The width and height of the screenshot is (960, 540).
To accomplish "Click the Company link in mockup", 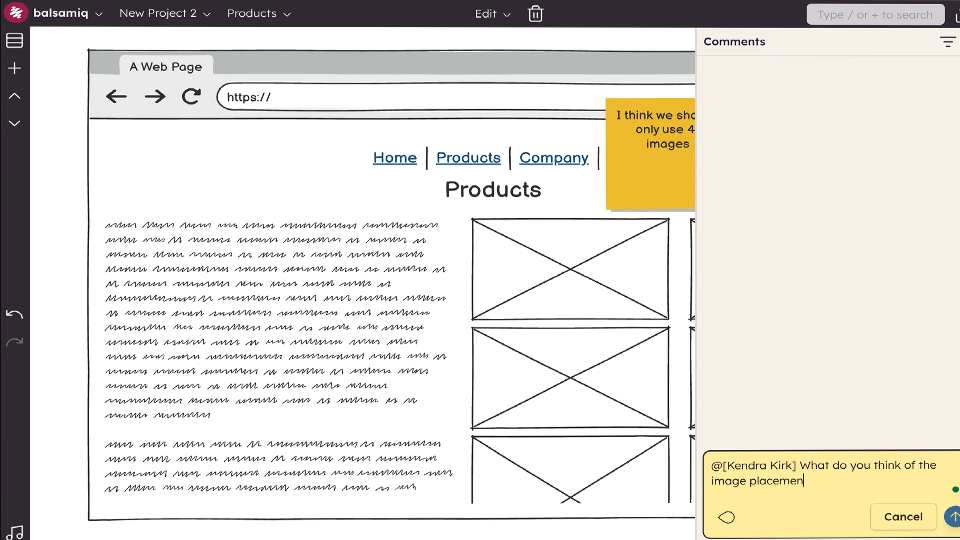I will click(x=554, y=158).
